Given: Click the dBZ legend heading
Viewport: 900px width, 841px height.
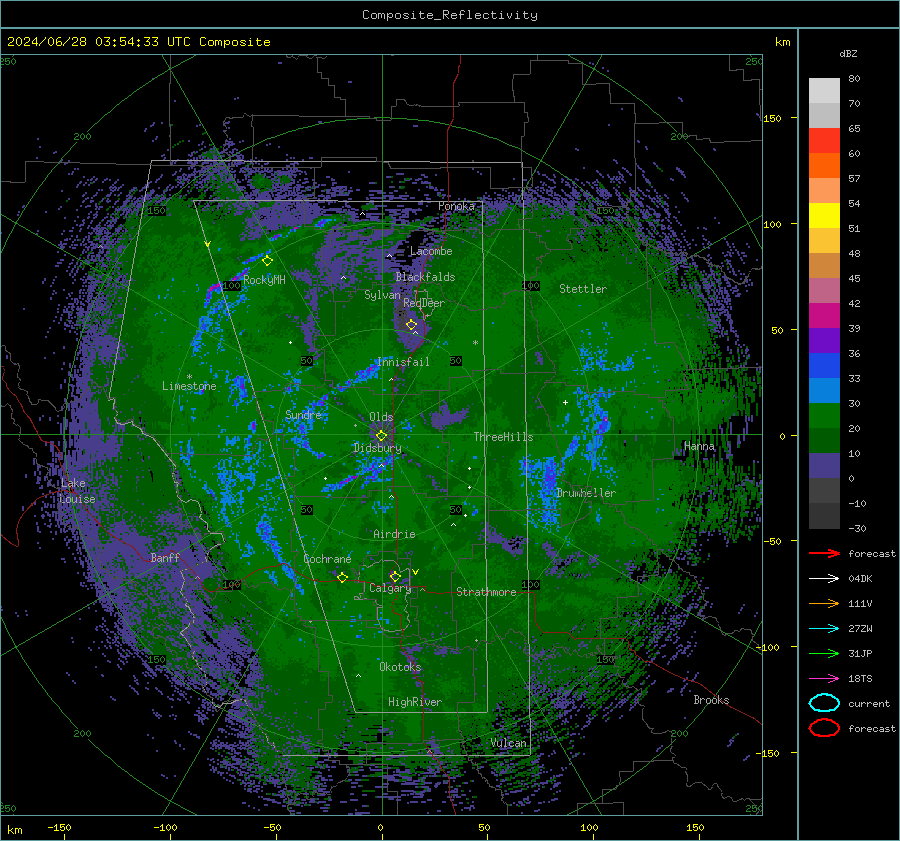Looking at the screenshot, I should (848, 53).
